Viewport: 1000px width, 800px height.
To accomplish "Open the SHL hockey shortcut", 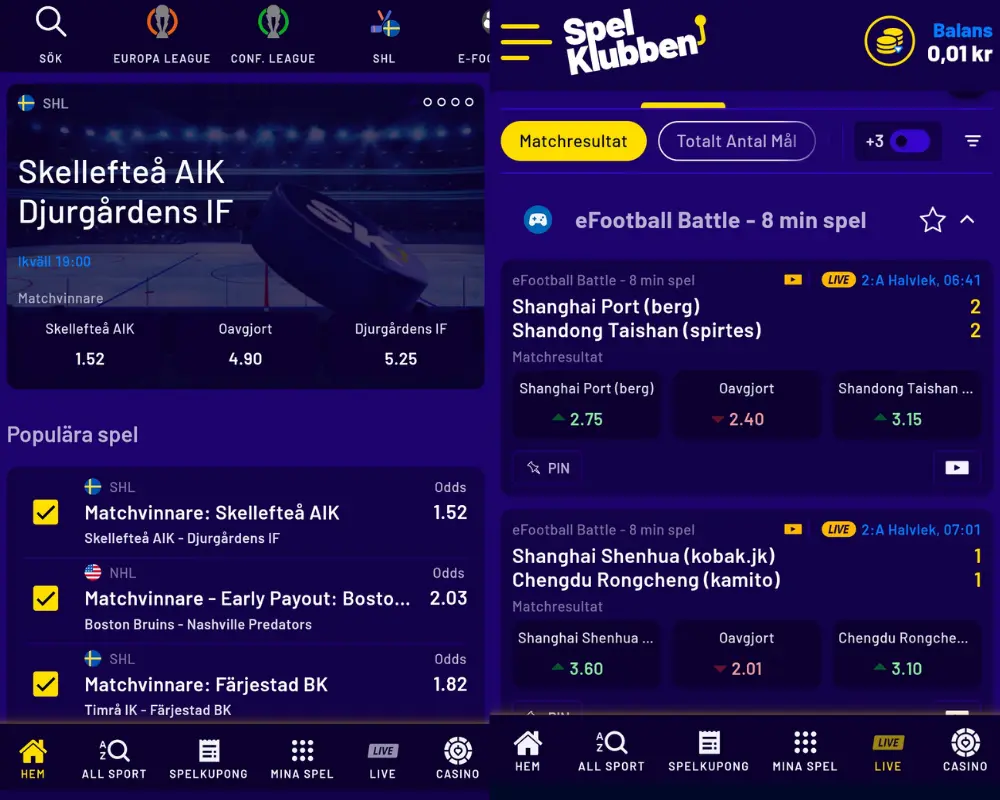I will point(384,34).
